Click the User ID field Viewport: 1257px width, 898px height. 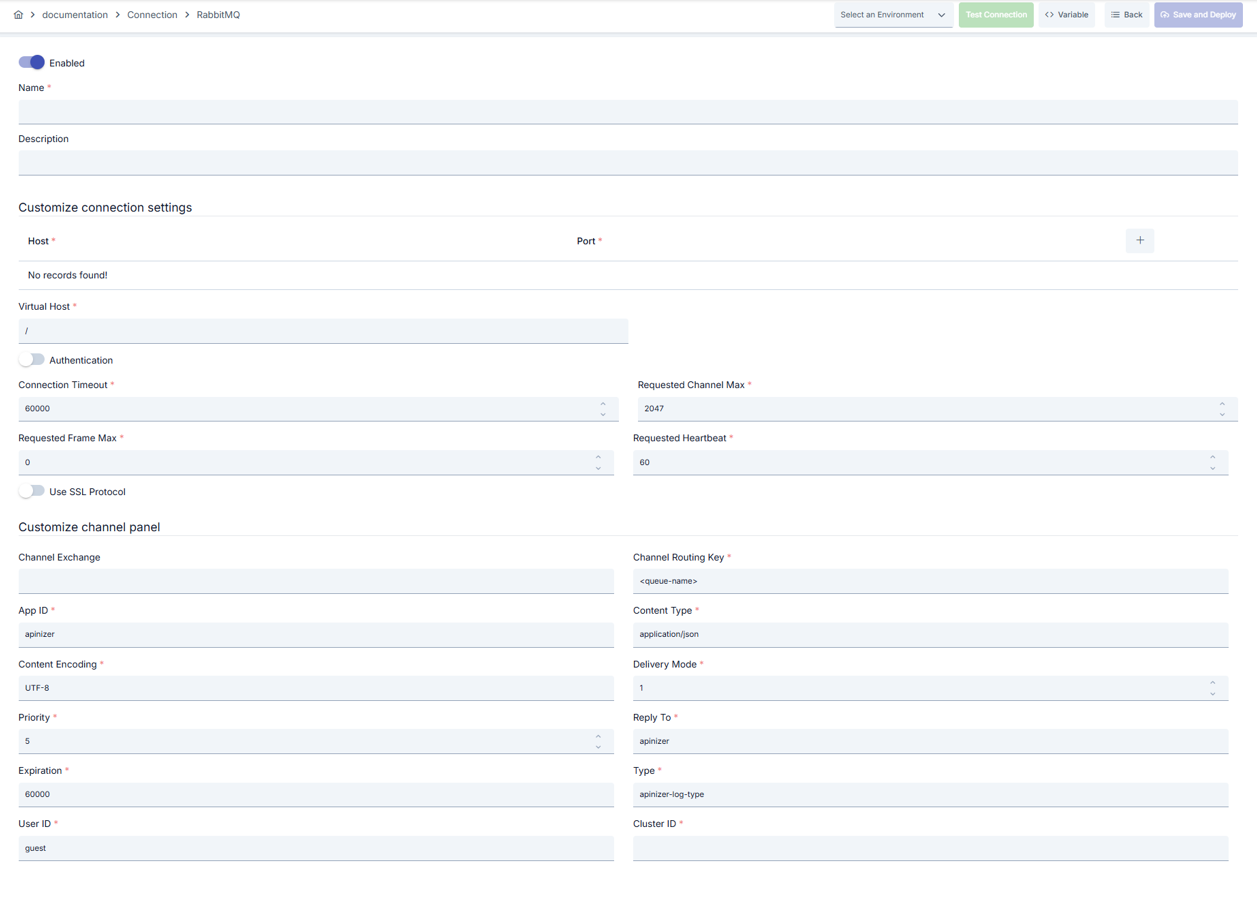coord(316,848)
